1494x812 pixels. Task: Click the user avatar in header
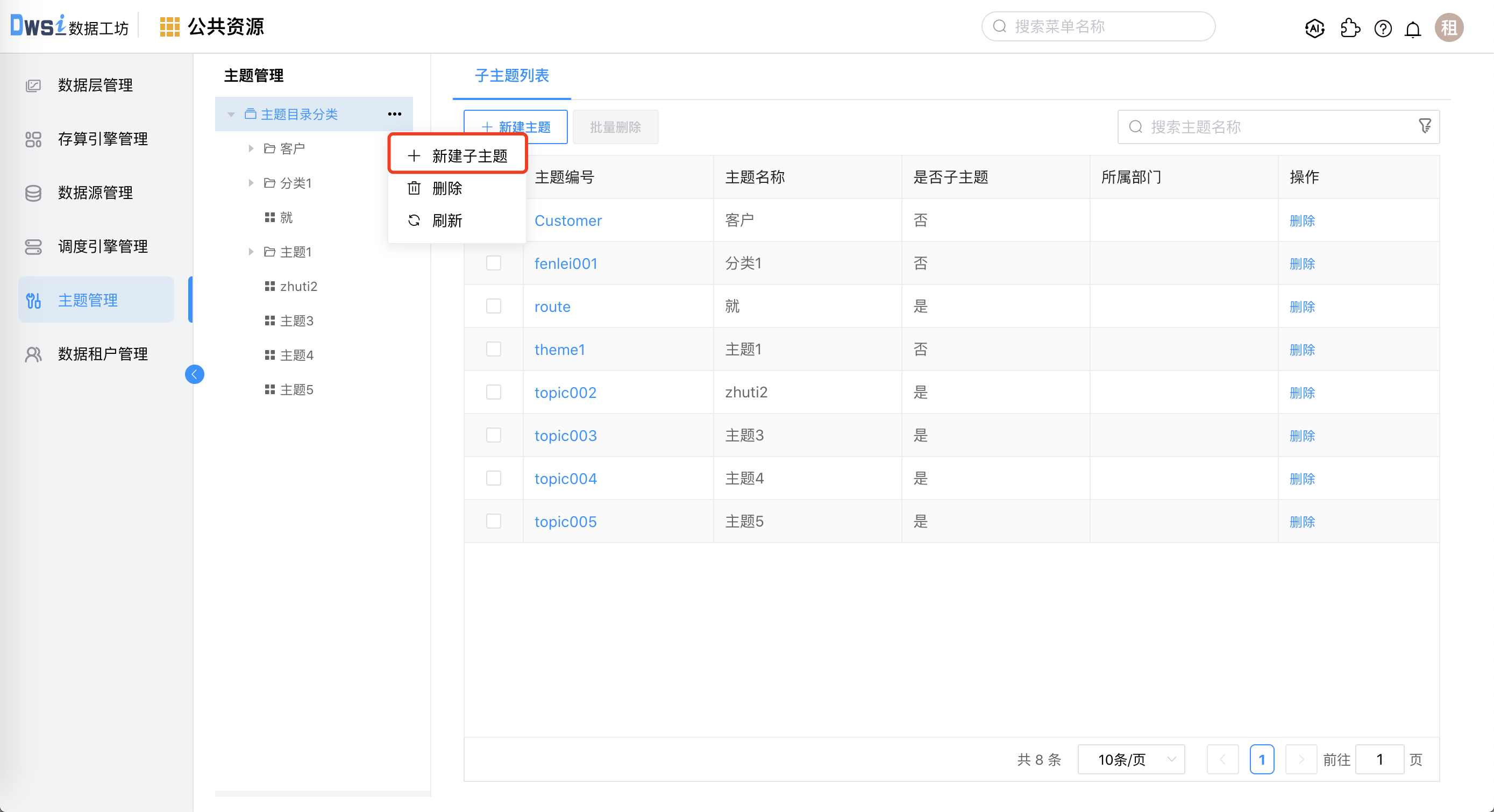click(x=1449, y=27)
